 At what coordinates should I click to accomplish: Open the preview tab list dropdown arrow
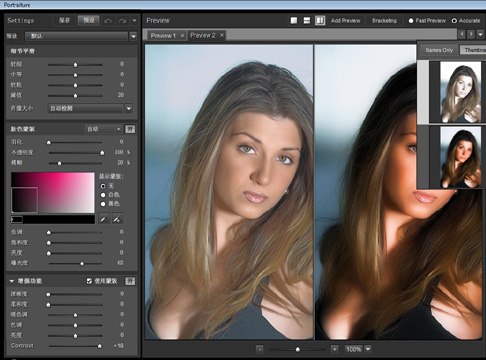pos(480,34)
